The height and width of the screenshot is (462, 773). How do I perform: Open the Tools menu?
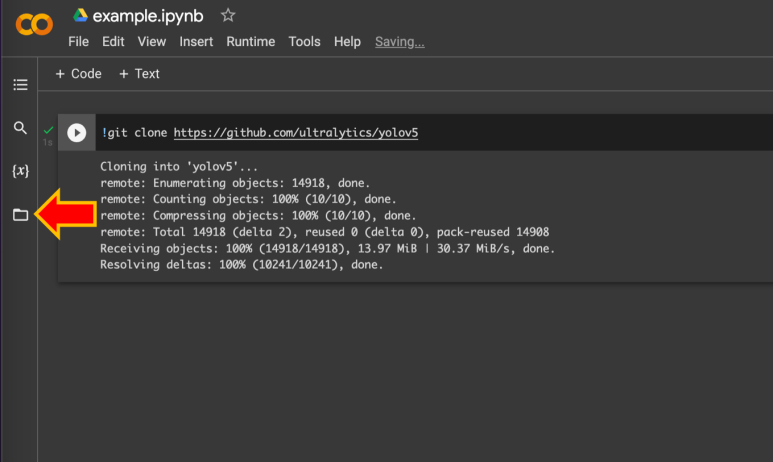tap(304, 42)
